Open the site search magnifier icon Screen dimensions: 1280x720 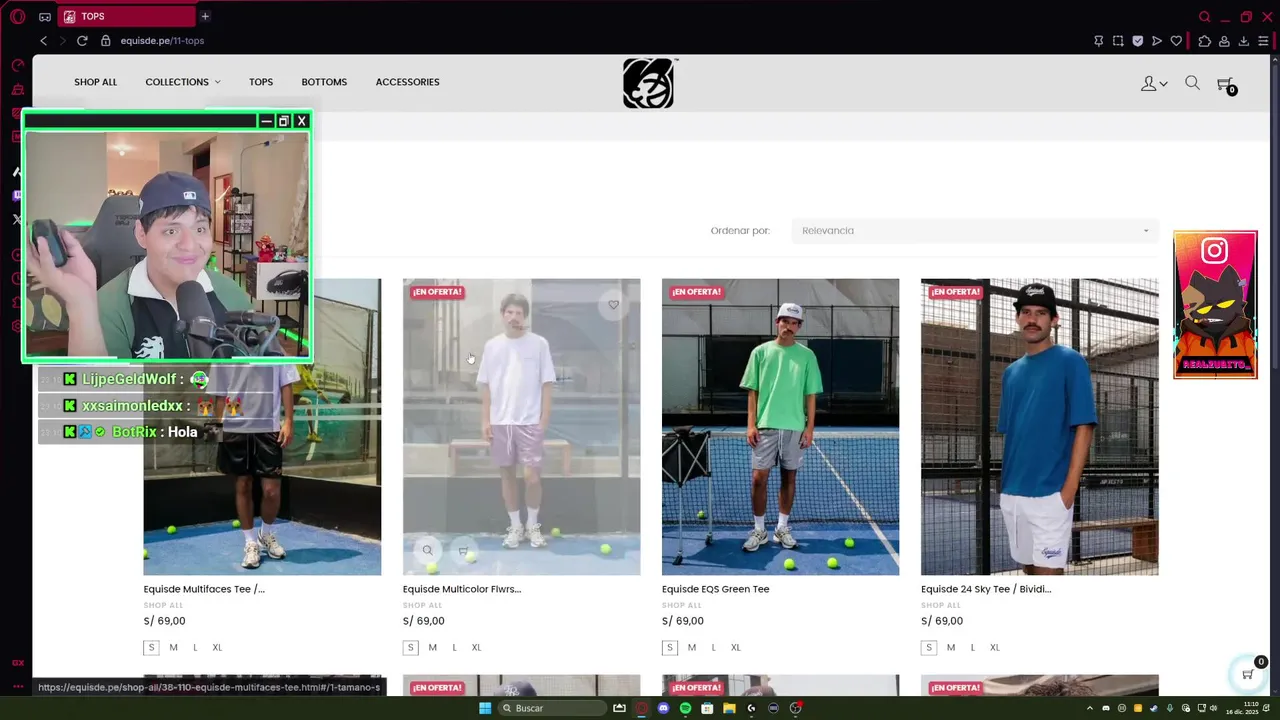(1192, 83)
